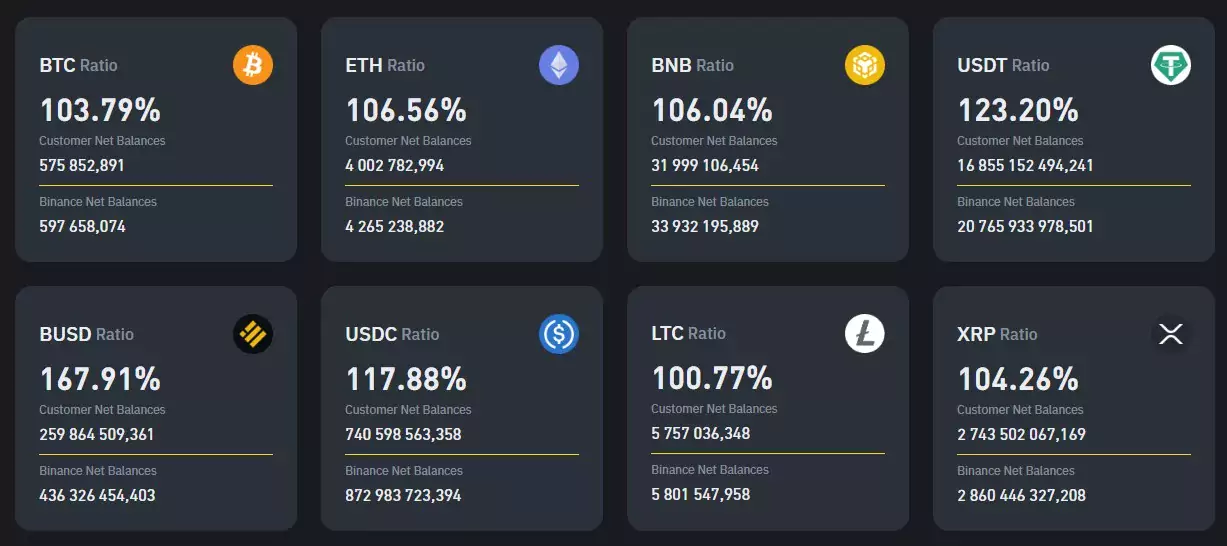Click the 123.20% USDT ratio
This screenshot has width=1227, height=546.
tap(1018, 110)
